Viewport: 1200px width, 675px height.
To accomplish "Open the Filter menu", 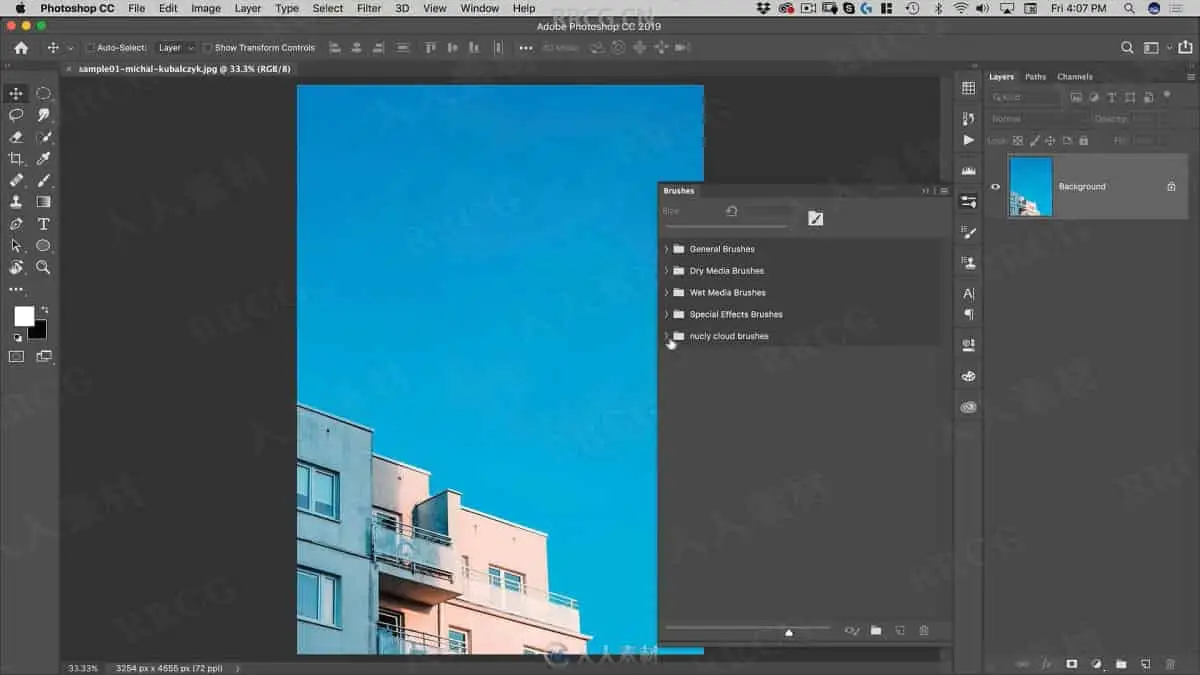I will point(369,8).
